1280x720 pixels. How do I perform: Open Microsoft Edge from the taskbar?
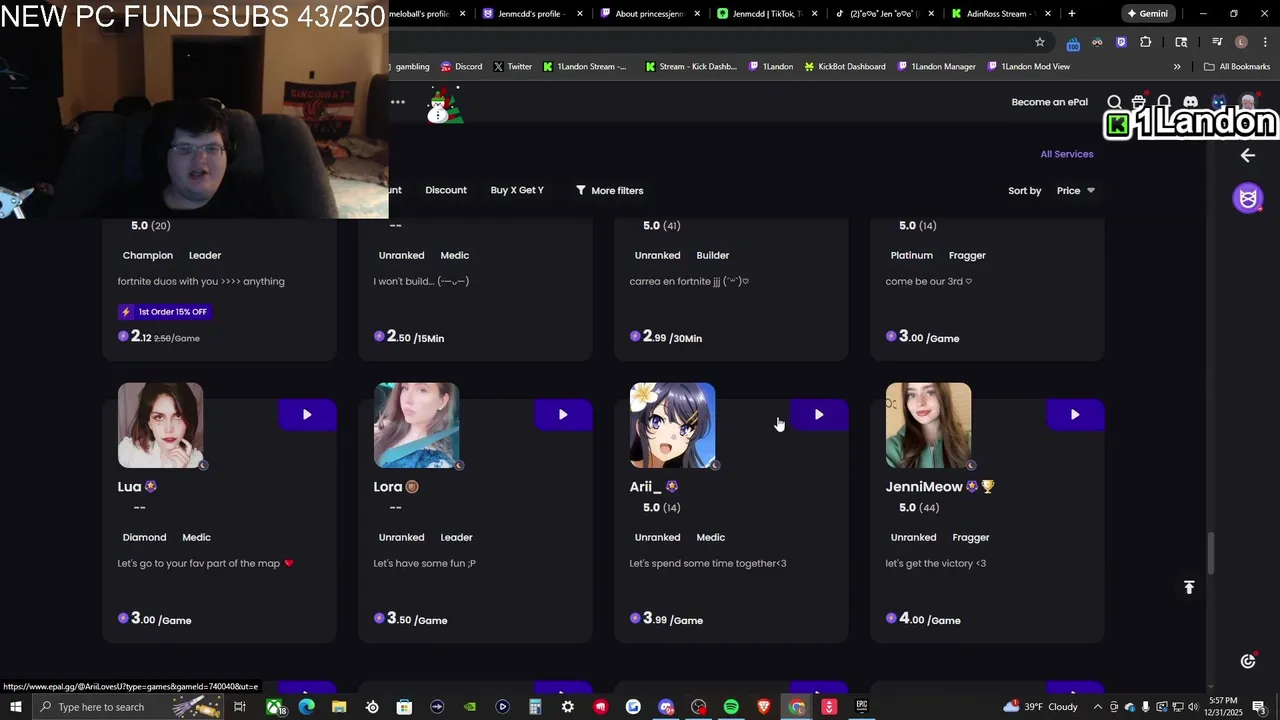(x=306, y=707)
